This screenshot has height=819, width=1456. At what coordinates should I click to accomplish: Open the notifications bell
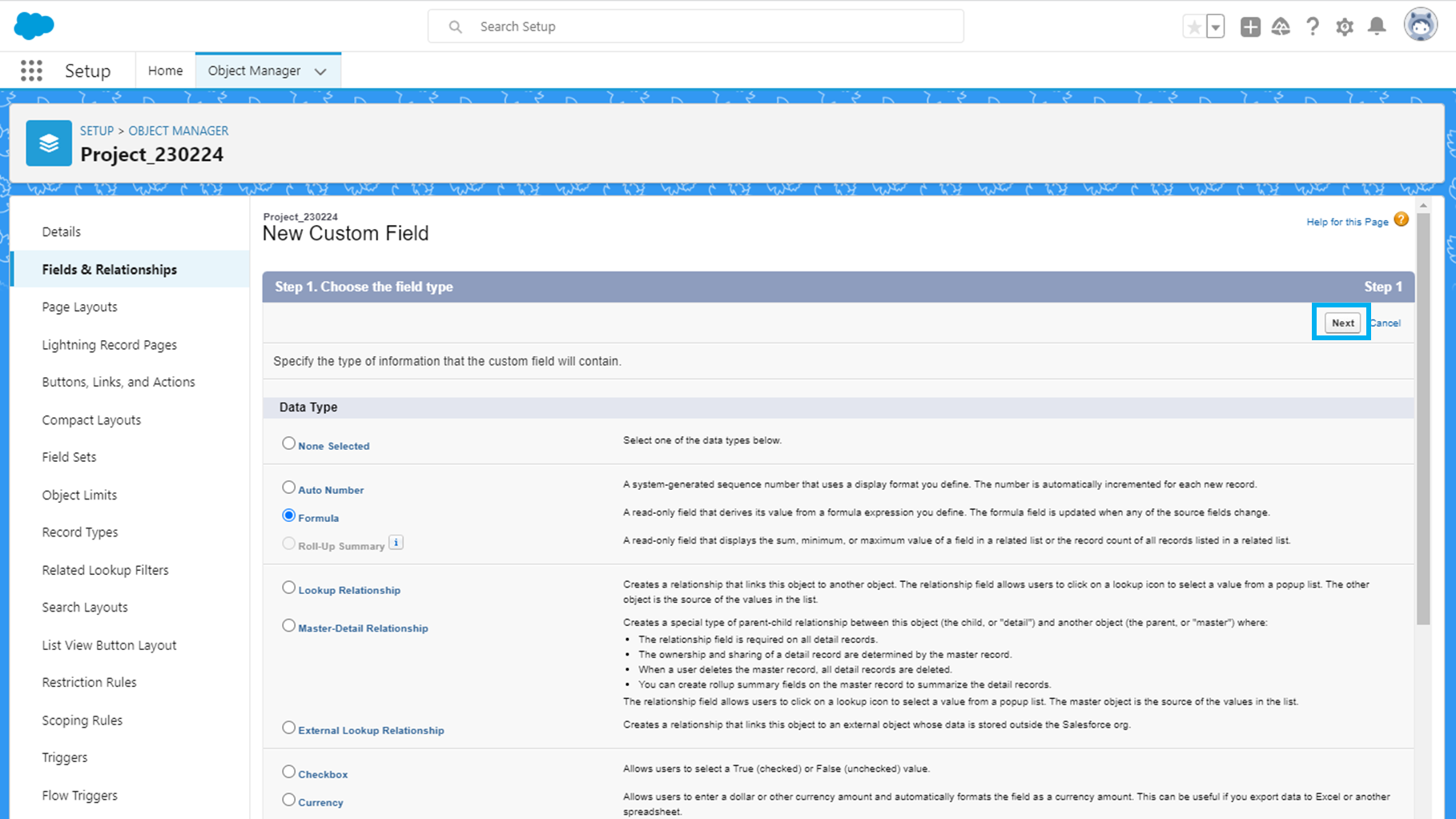(x=1377, y=26)
